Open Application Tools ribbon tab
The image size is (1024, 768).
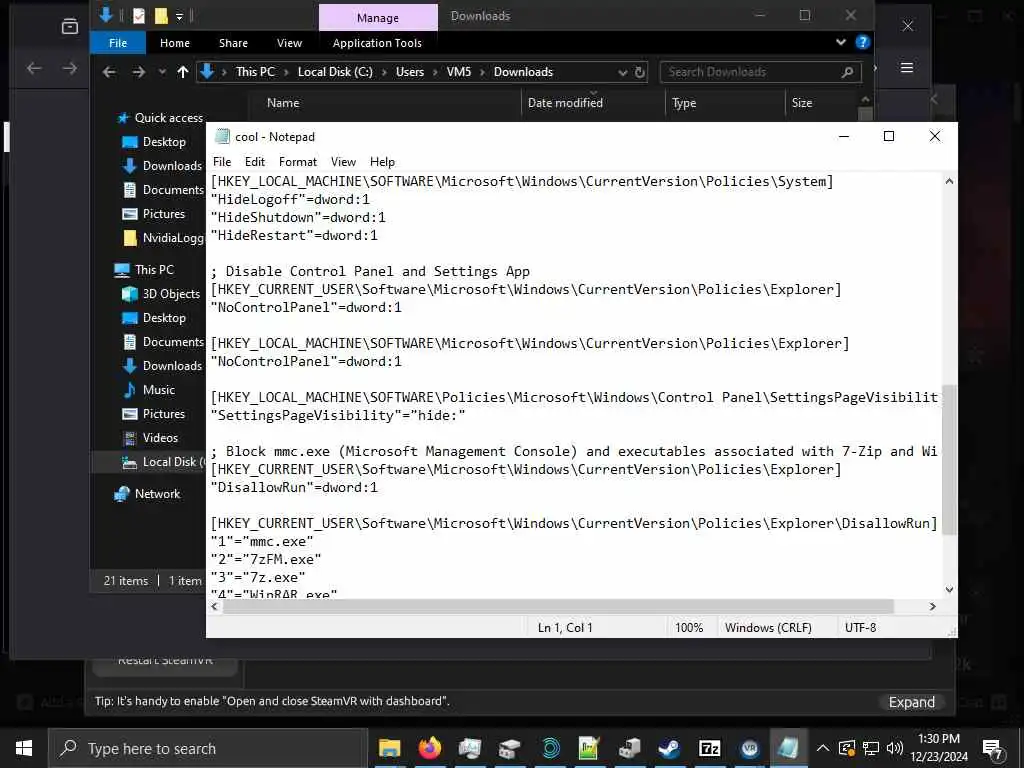[x=377, y=43]
